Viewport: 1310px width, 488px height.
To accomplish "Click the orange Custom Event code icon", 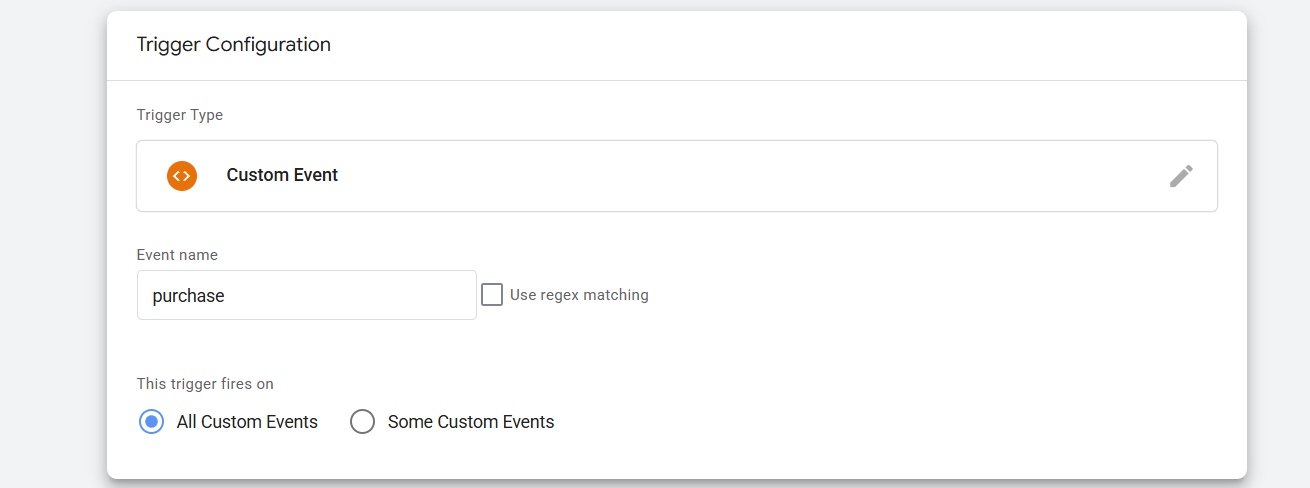I will (182, 176).
